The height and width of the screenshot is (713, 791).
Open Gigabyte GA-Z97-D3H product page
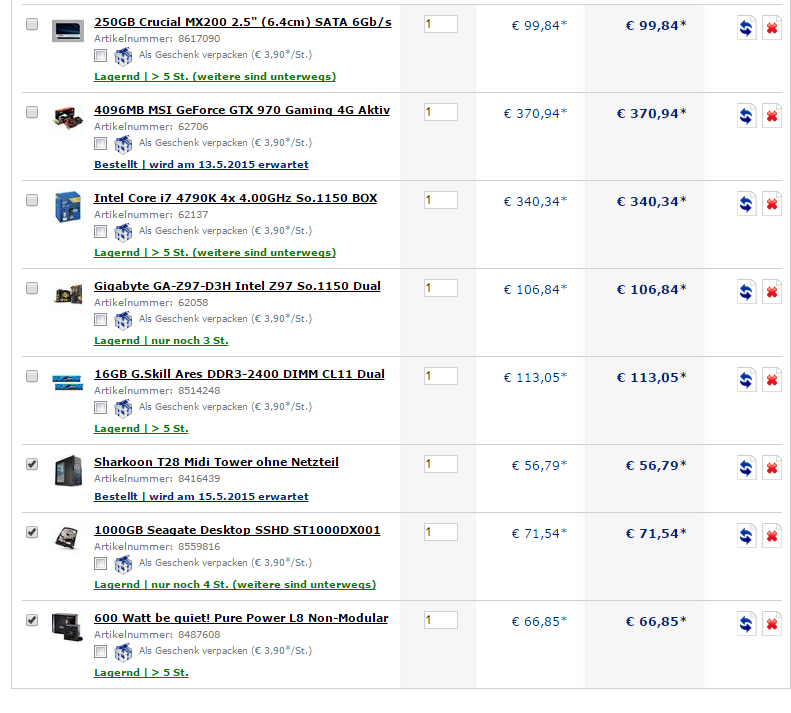point(237,286)
